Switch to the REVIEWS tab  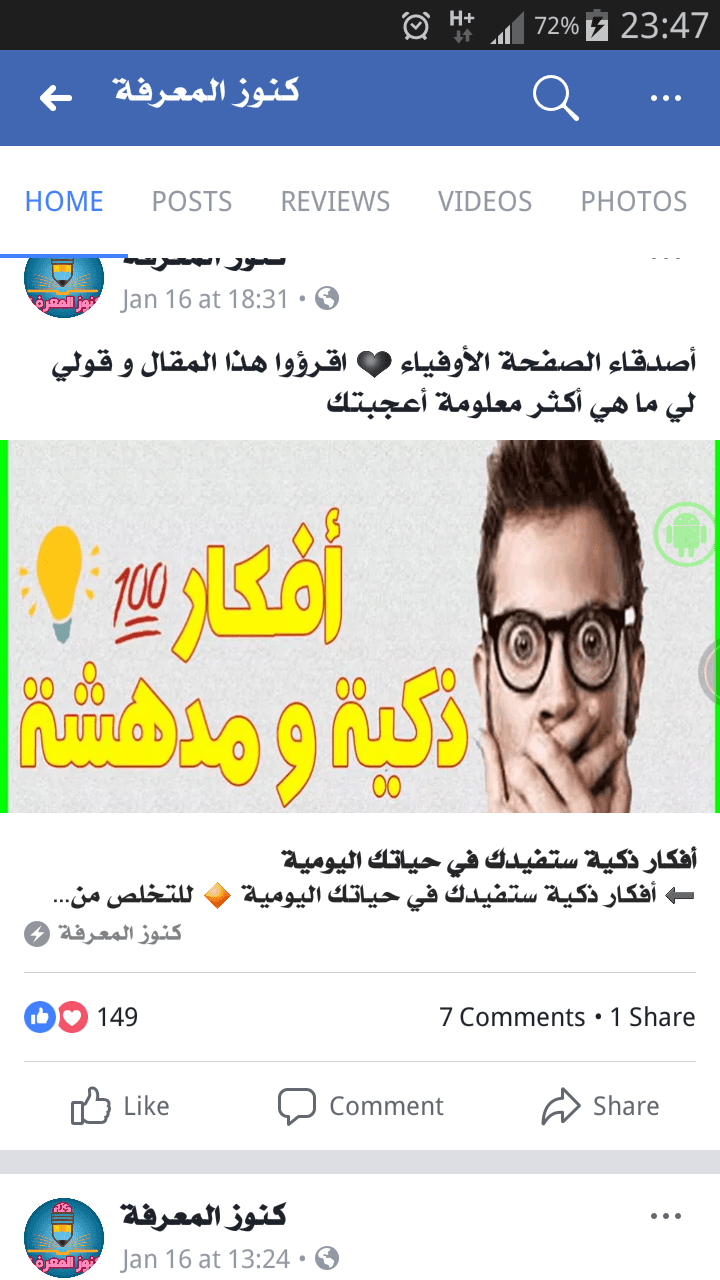tap(335, 201)
